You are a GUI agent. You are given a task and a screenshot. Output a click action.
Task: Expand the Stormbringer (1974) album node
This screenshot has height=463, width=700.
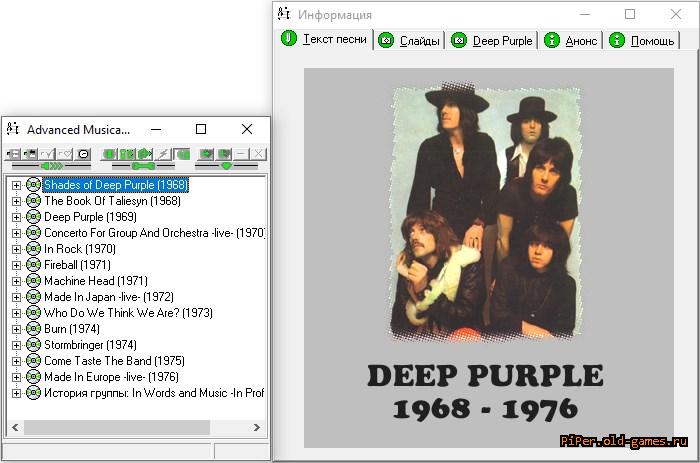coord(16,346)
